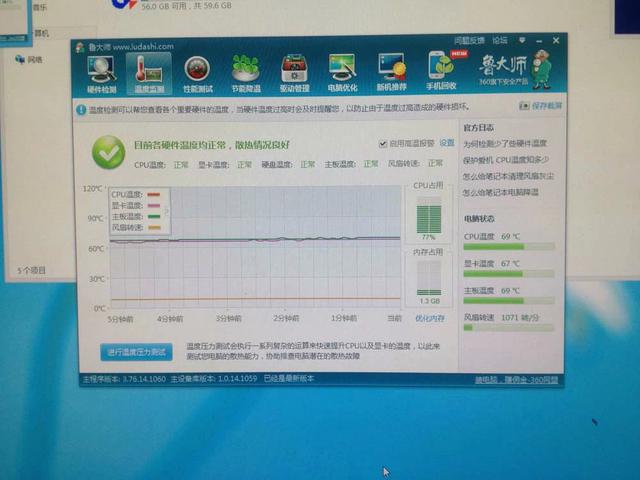
Task: Click the green checkmark status icon
Action: coord(109,152)
